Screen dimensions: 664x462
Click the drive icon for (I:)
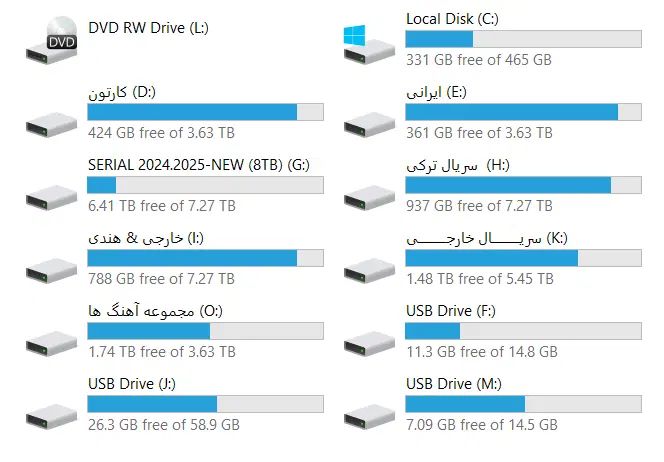coord(52,271)
